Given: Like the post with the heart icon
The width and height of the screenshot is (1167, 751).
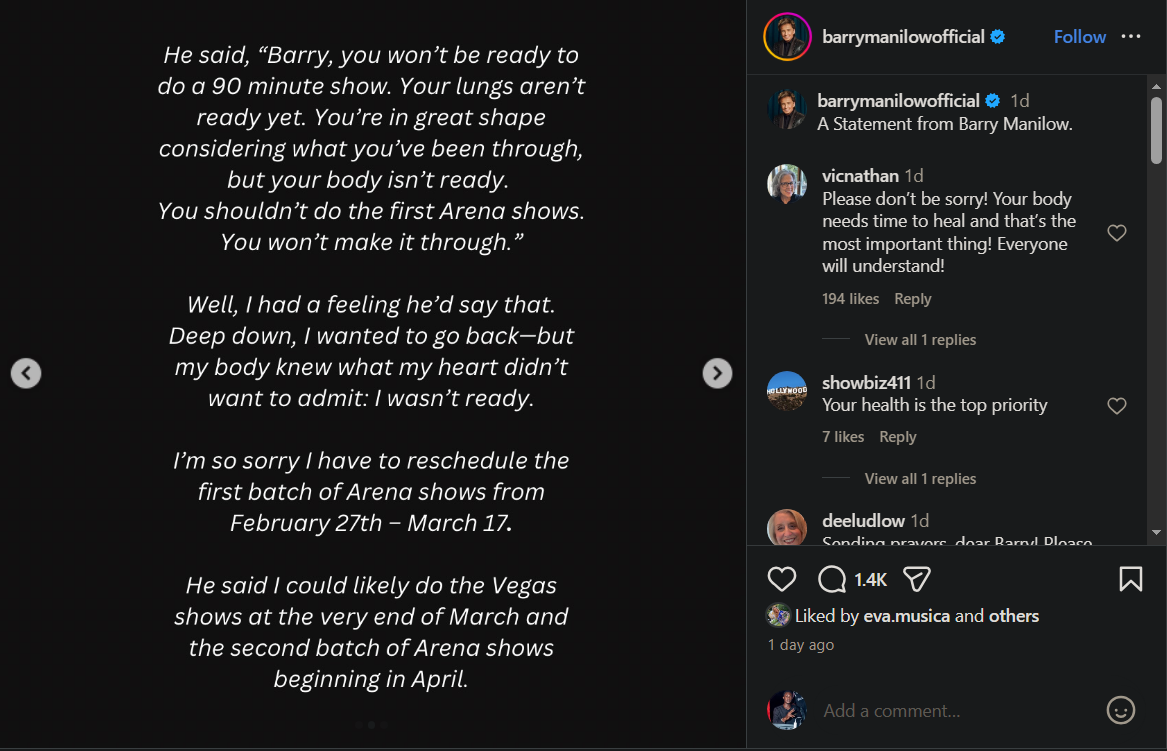Looking at the screenshot, I should tap(782, 579).
